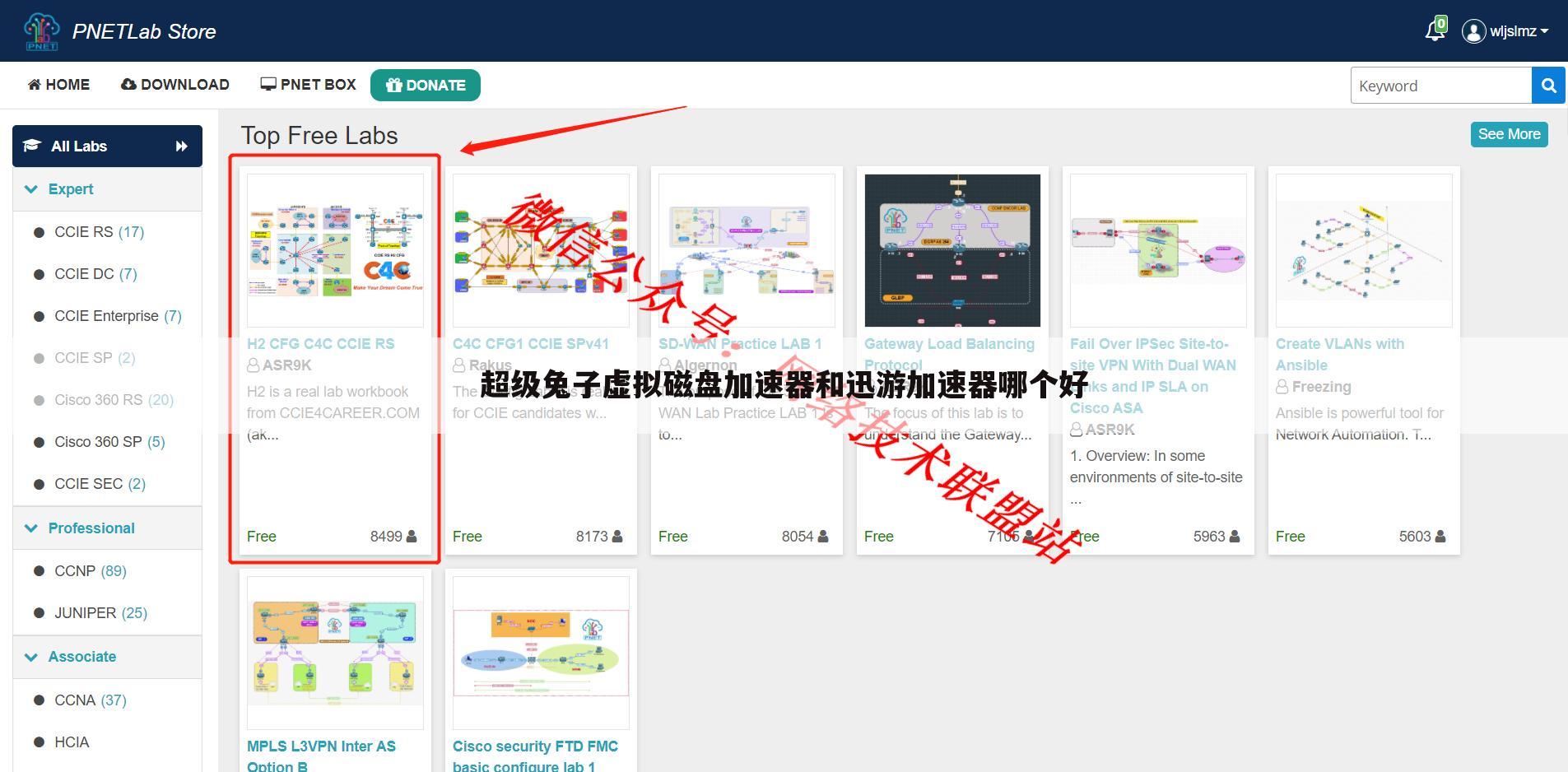
Task: Click the Top Free Labs heading
Action: coord(319,135)
